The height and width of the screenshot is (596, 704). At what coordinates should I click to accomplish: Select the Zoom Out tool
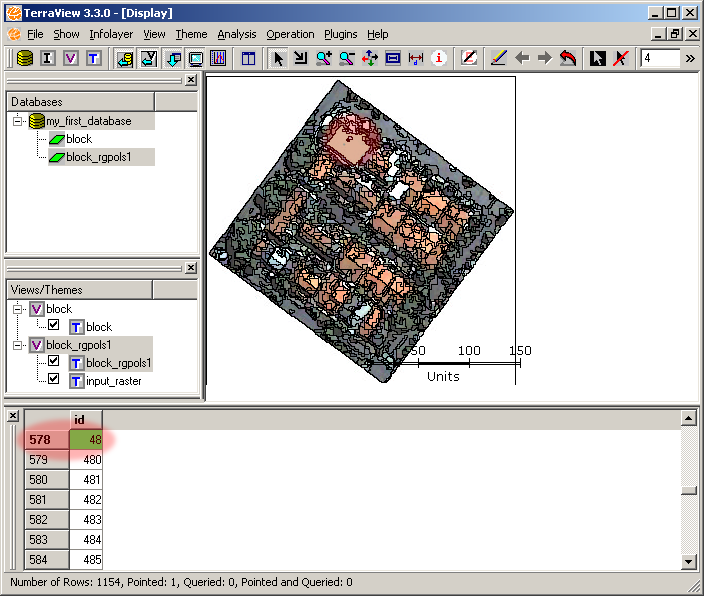[347, 58]
